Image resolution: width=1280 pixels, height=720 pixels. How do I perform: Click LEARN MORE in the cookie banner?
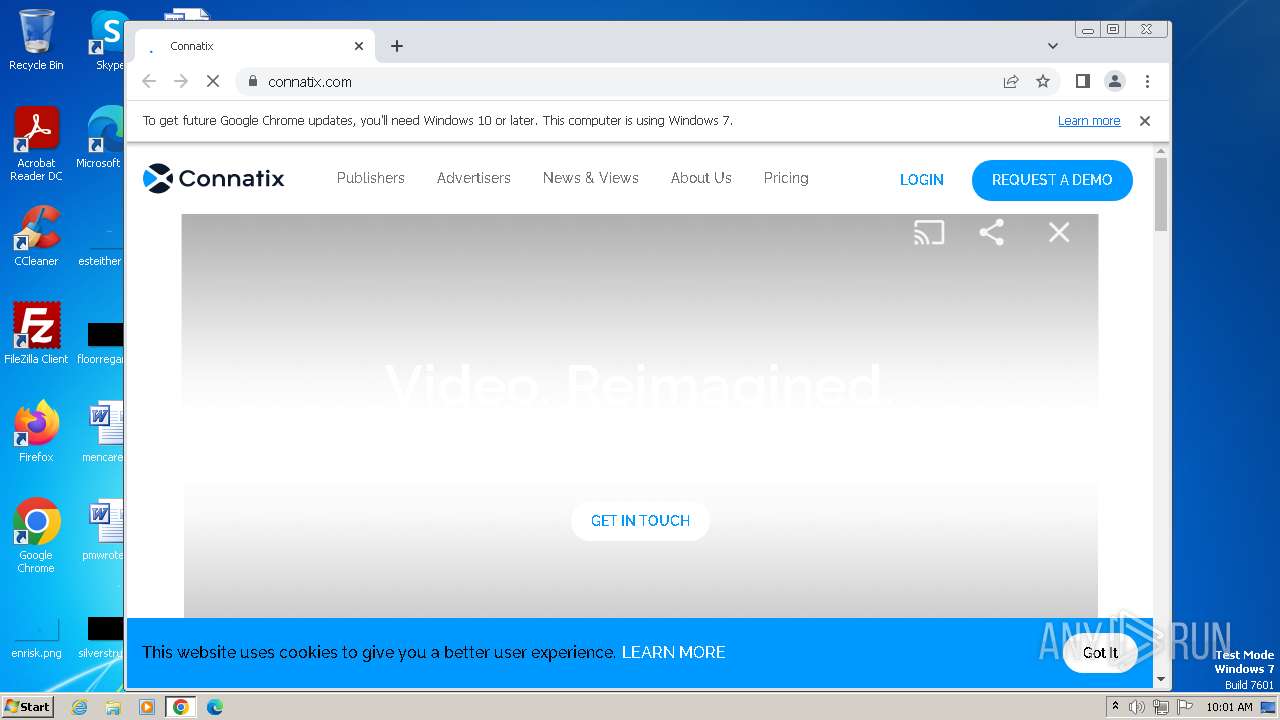(x=673, y=652)
